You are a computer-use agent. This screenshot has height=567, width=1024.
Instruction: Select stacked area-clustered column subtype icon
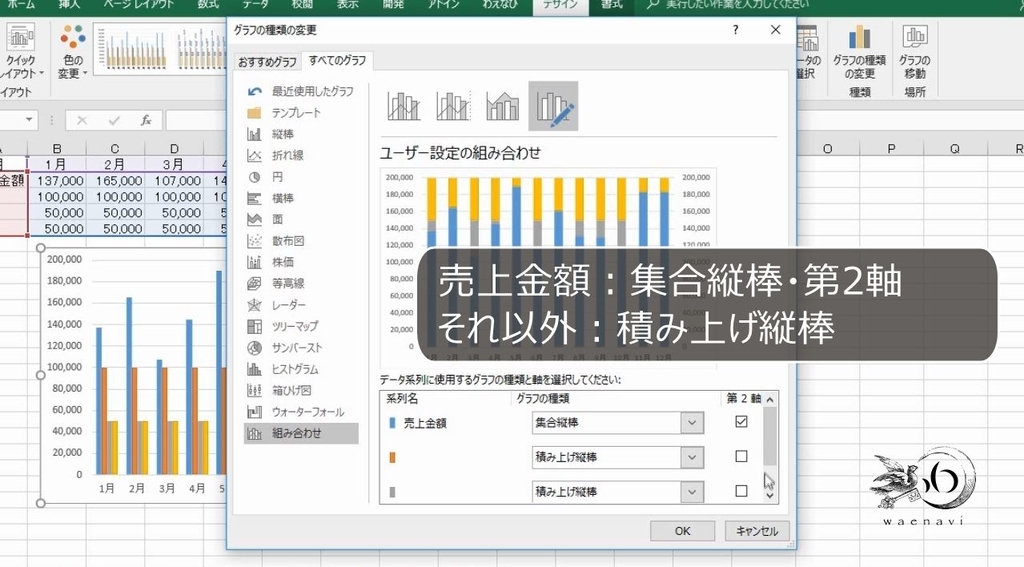pyautogui.click(x=502, y=106)
